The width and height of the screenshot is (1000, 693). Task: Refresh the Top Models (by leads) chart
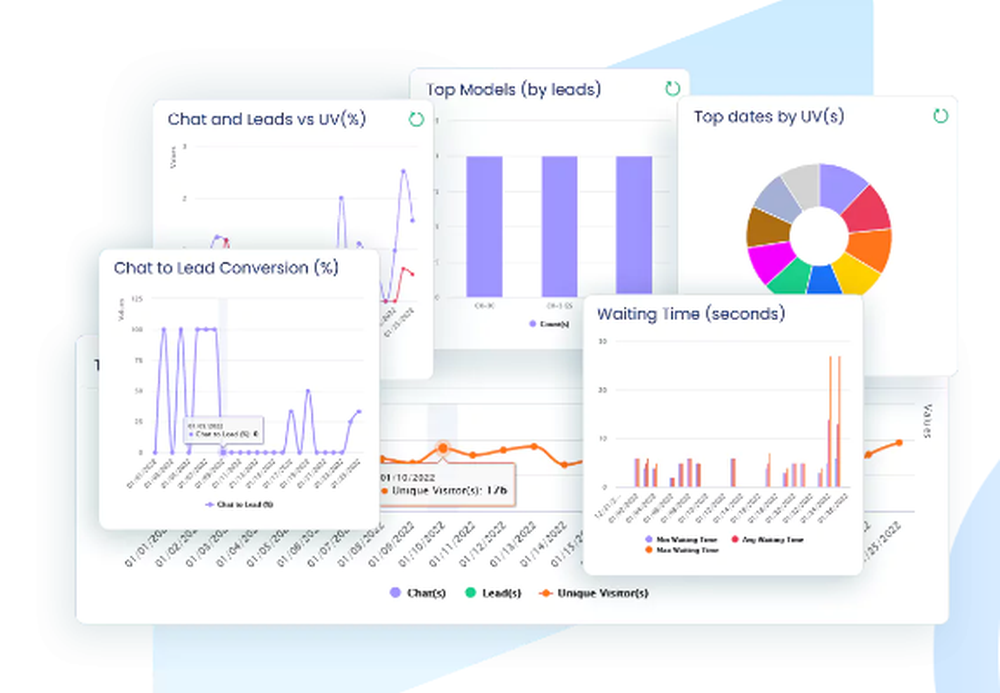coord(672,89)
